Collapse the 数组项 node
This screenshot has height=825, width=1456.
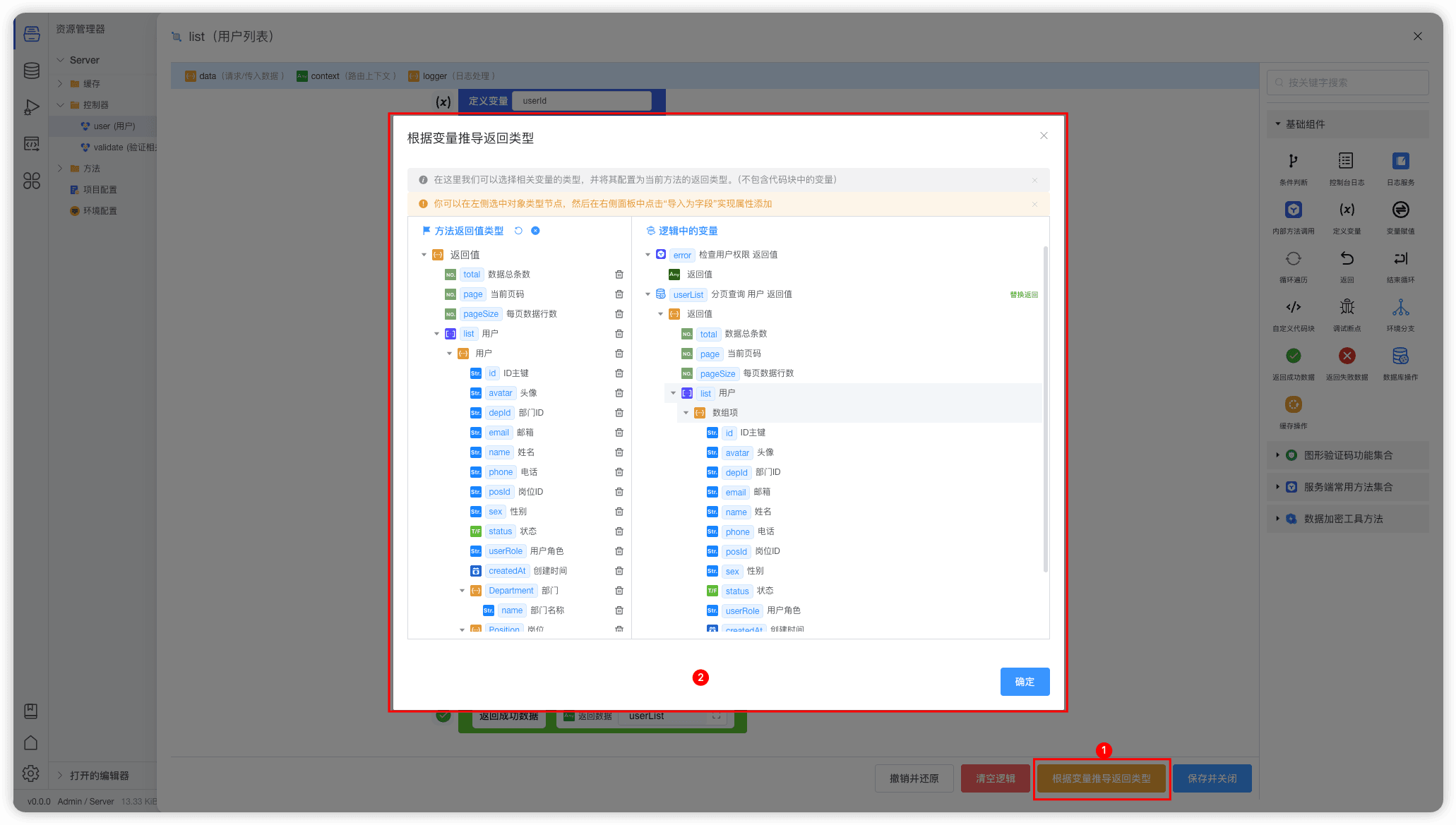pyautogui.click(x=686, y=413)
